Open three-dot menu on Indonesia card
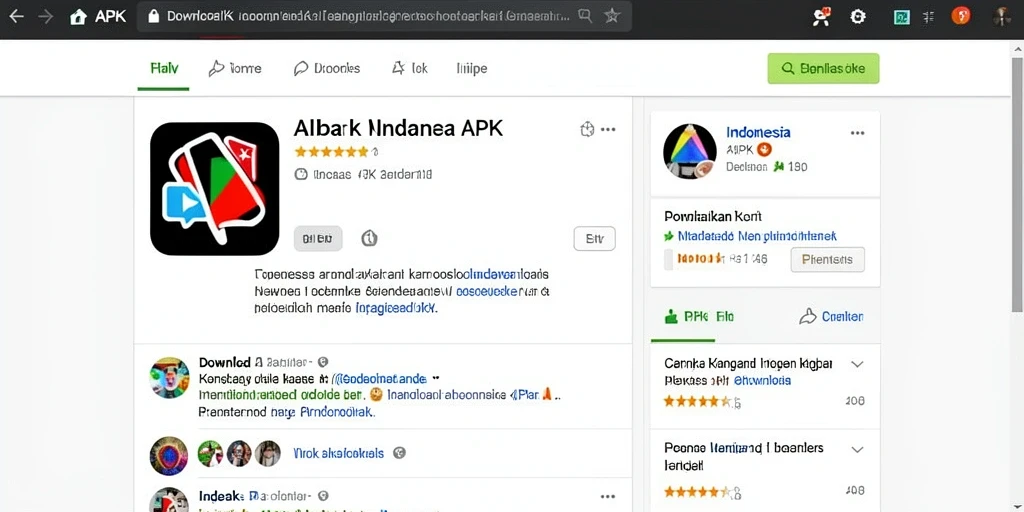Screen dimensions: 1024x512 point(857,133)
